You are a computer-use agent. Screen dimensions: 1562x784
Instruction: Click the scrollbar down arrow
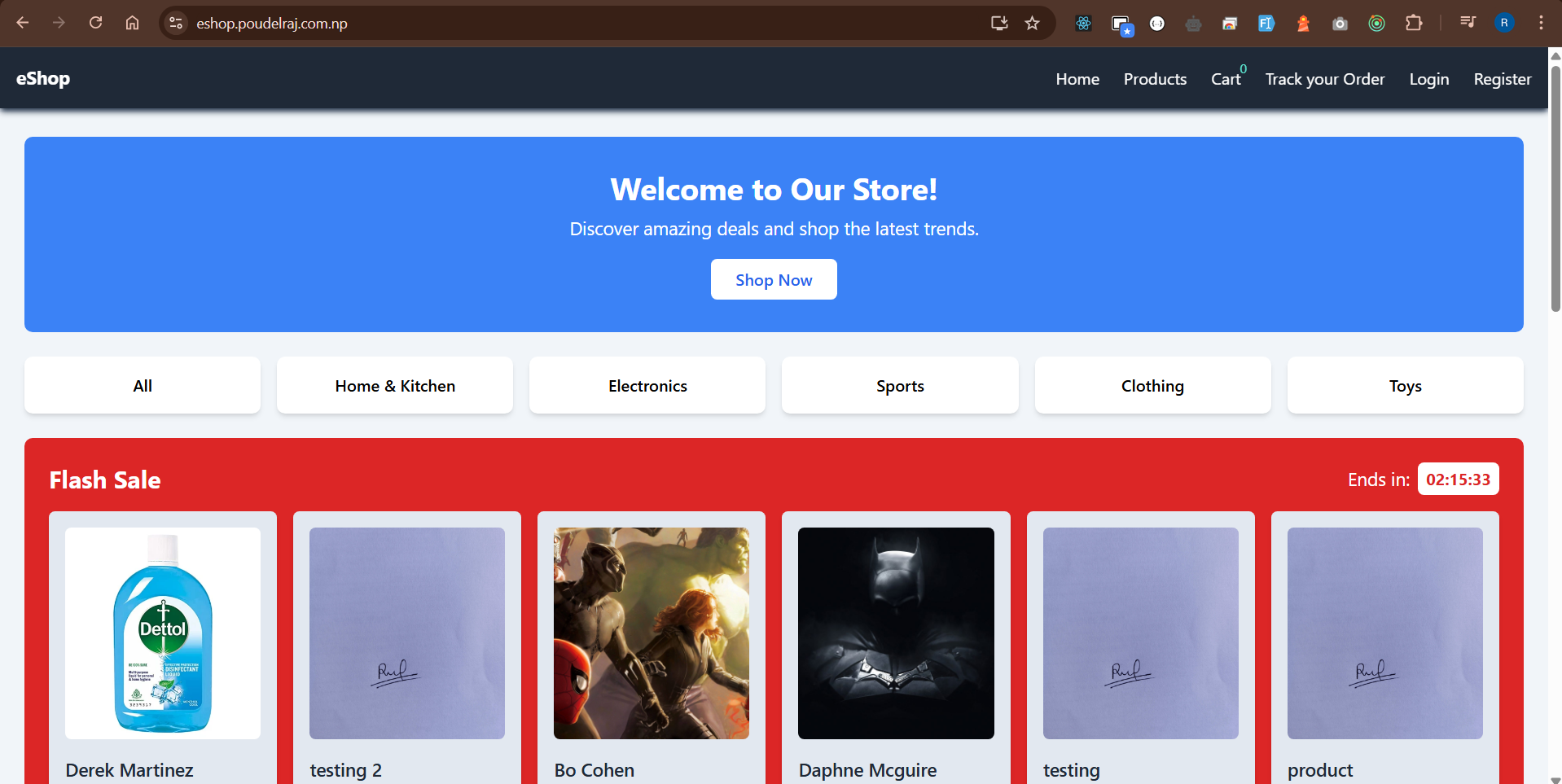1555,779
